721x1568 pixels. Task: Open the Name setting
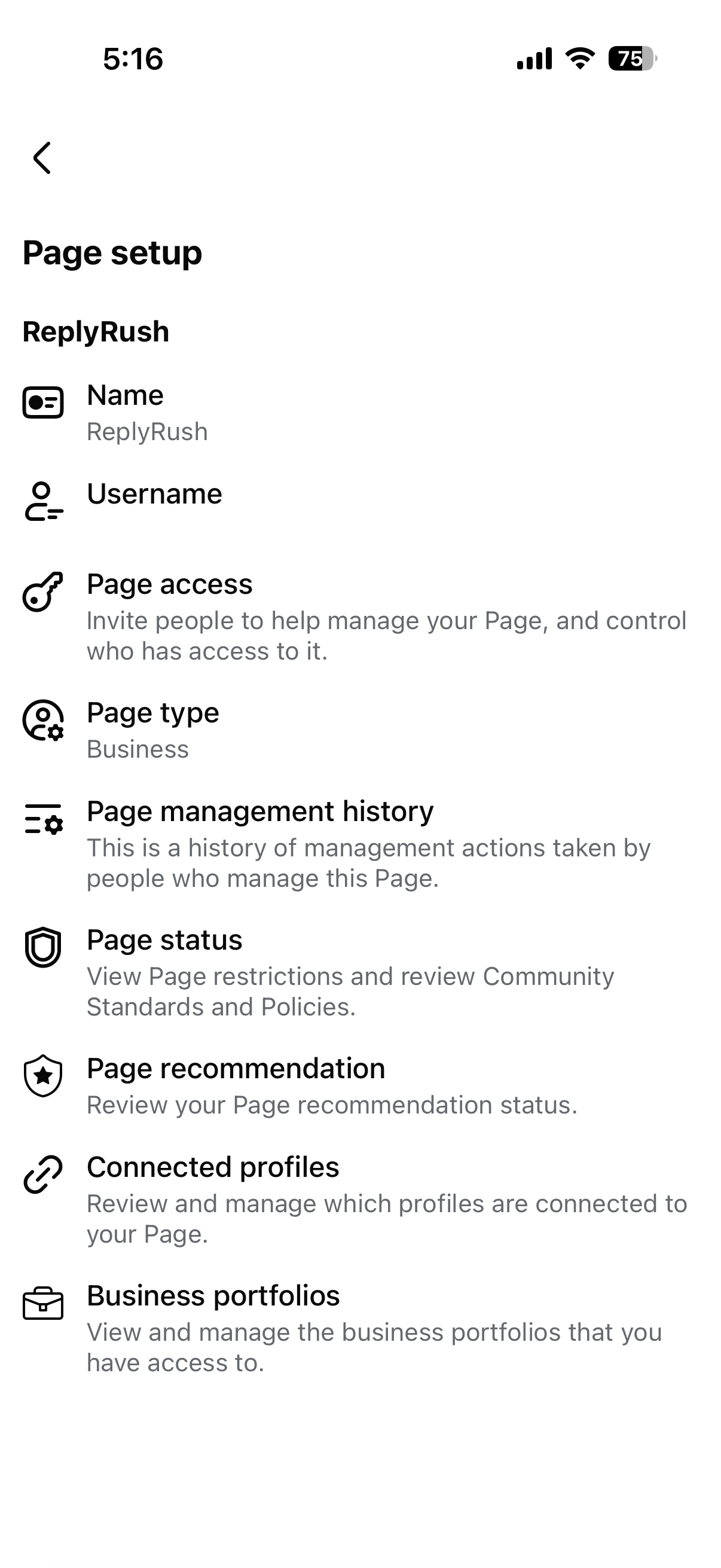(360, 413)
